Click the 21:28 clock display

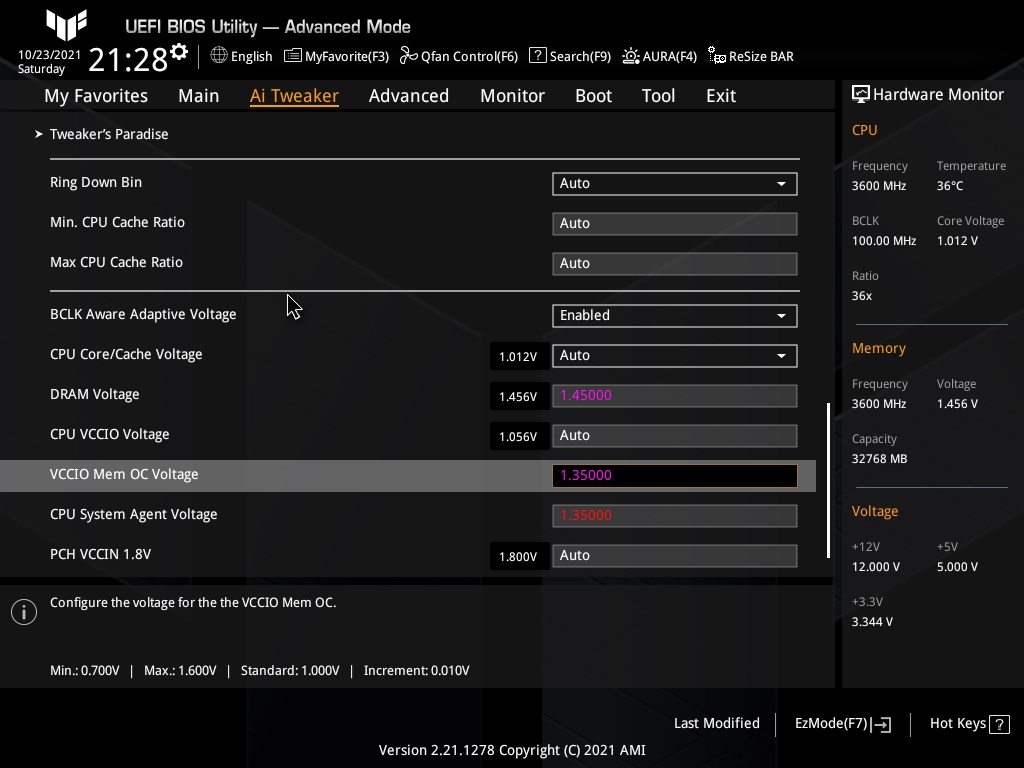(128, 59)
